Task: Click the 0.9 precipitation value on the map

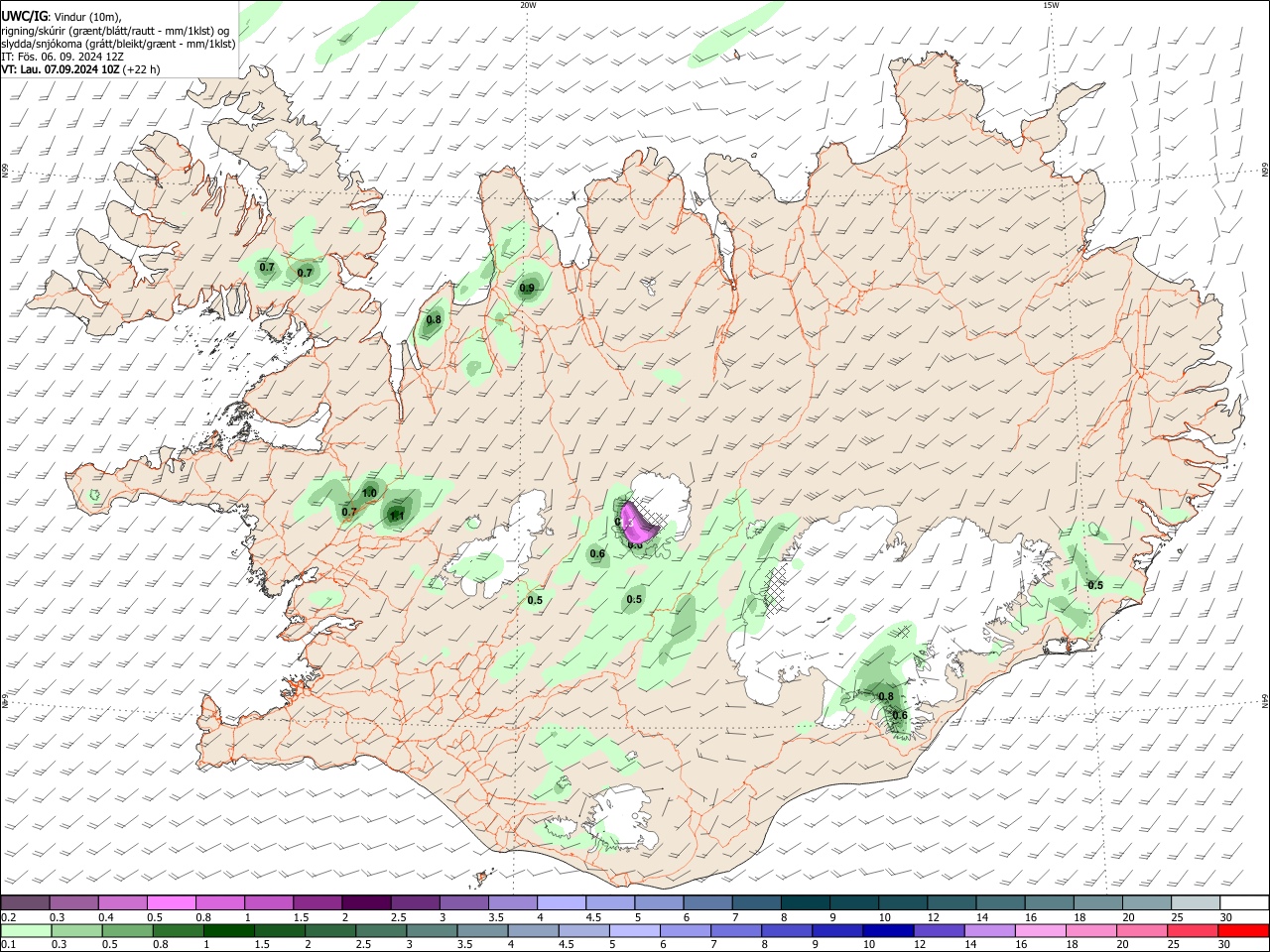Action: coord(527,289)
